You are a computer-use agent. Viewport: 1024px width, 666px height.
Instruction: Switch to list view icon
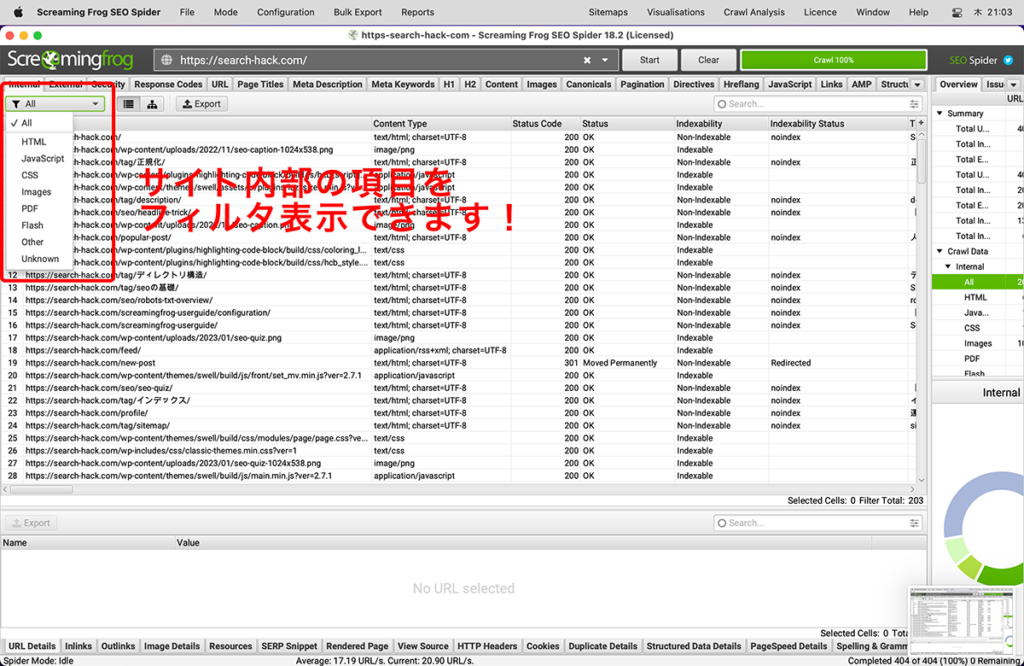pyautogui.click(x=129, y=104)
